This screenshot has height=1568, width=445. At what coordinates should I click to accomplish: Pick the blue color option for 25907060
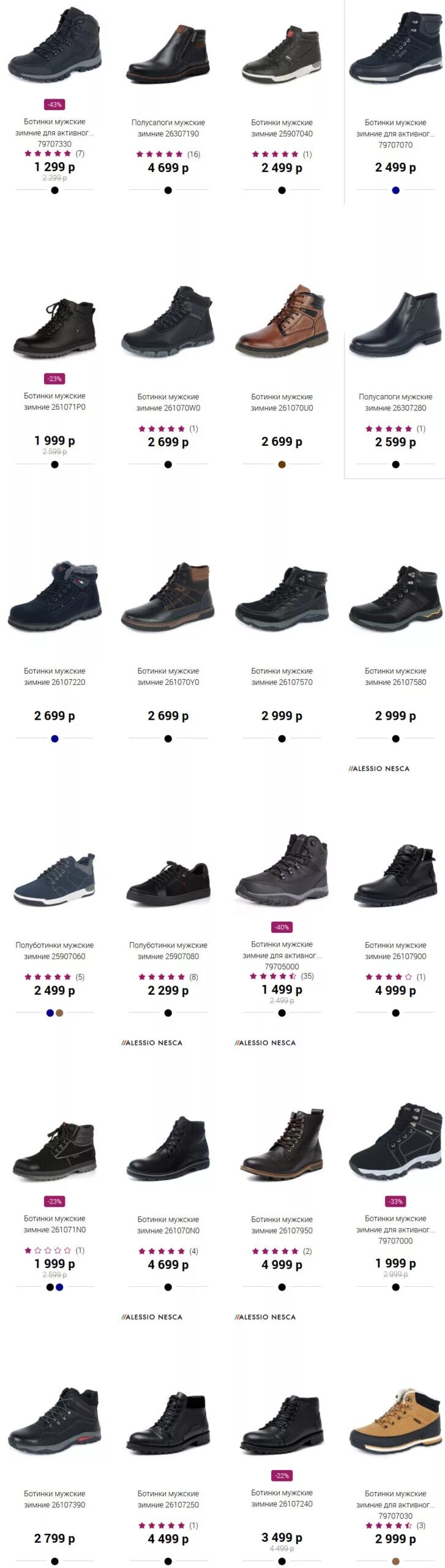[x=50, y=1012]
